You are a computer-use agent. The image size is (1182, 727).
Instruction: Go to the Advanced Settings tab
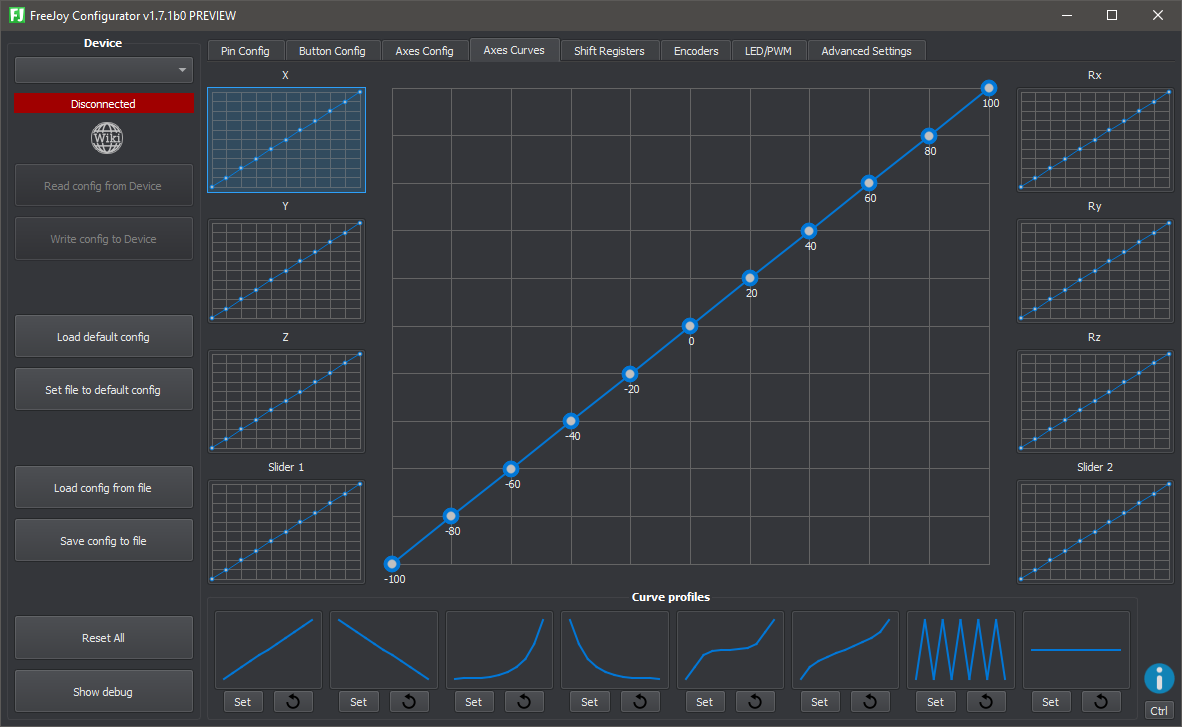[866, 51]
